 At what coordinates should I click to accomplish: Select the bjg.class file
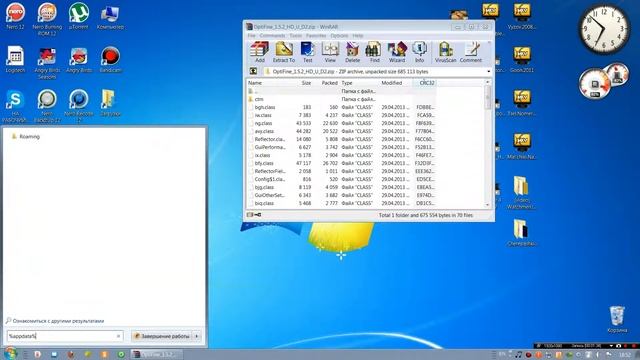(342, 187)
